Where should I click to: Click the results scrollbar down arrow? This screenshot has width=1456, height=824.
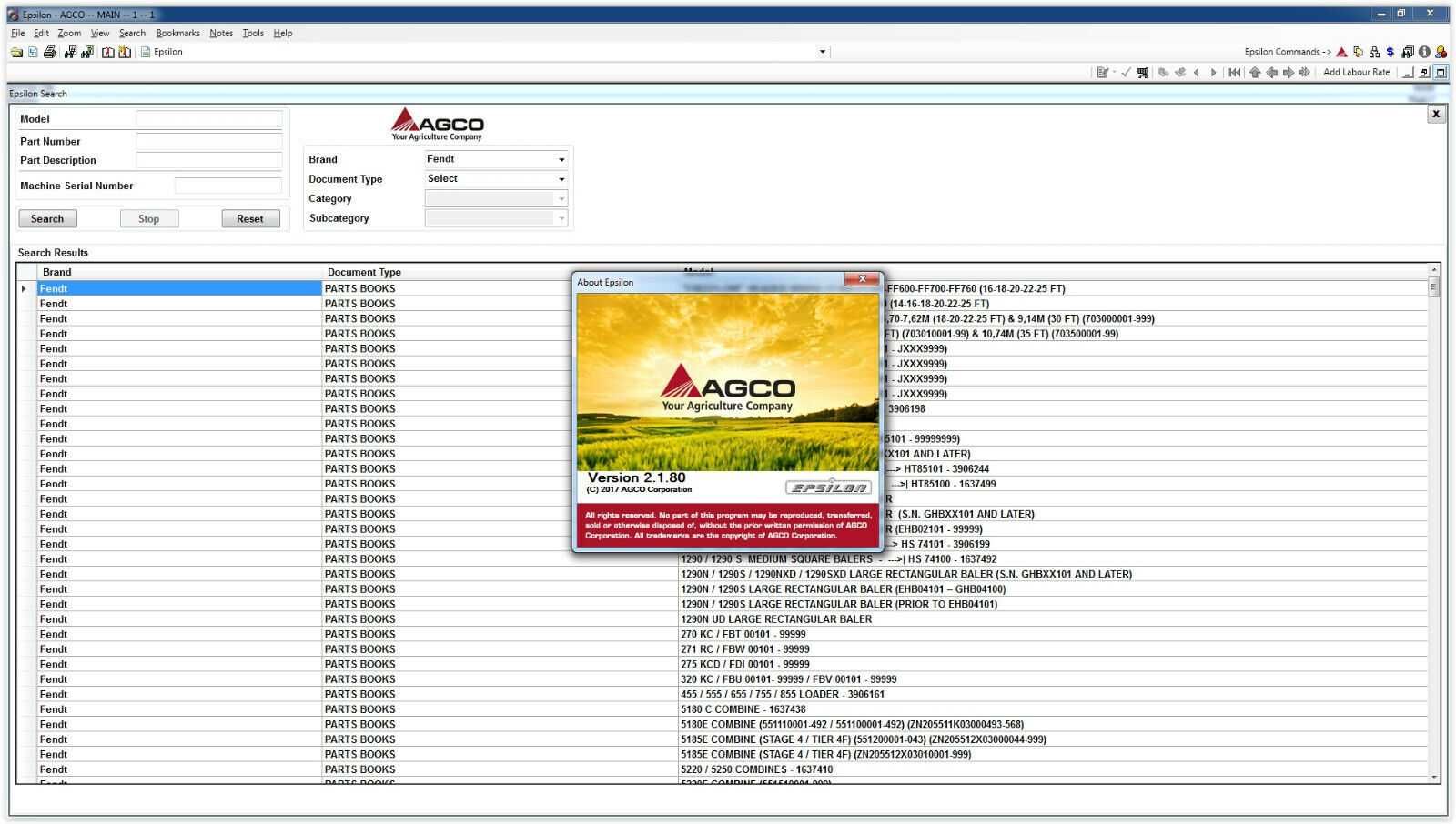point(1434,777)
